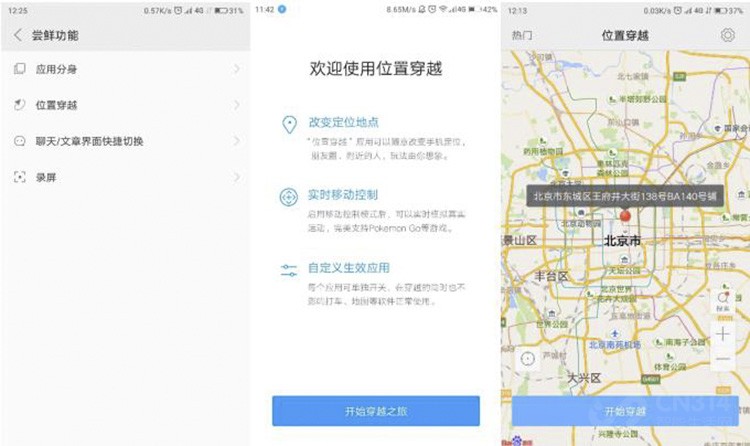Expand the 位置穿越 row chevron
The height and width of the screenshot is (446, 750).
click(x=237, y=105)
